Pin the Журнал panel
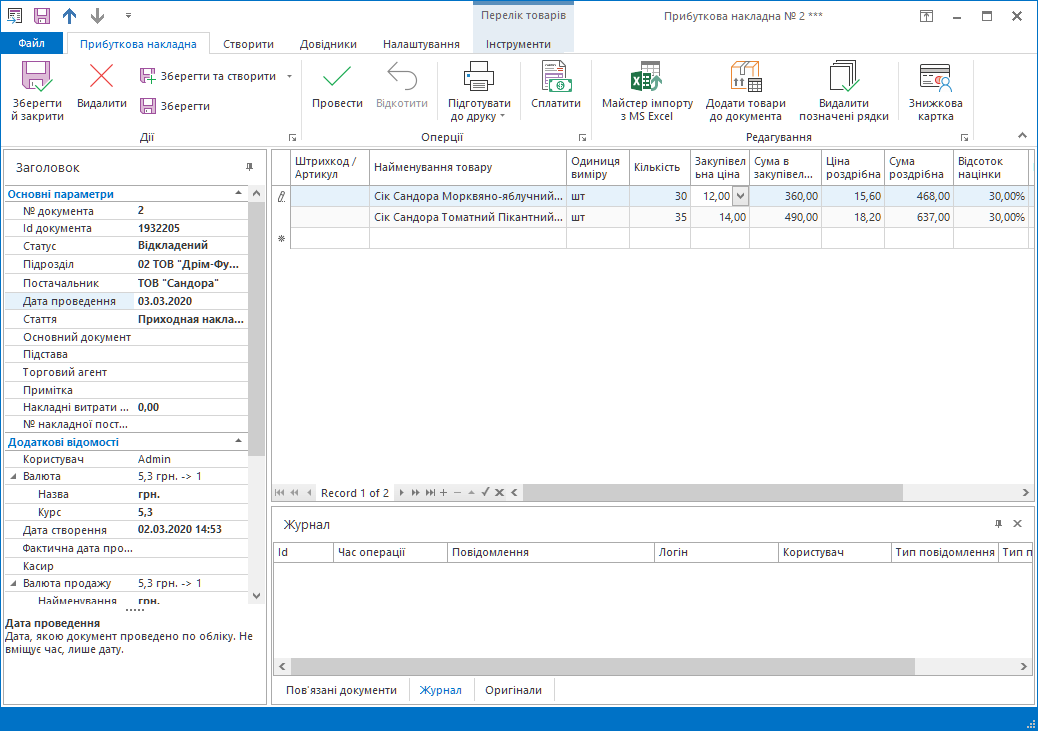 [998, 524]
